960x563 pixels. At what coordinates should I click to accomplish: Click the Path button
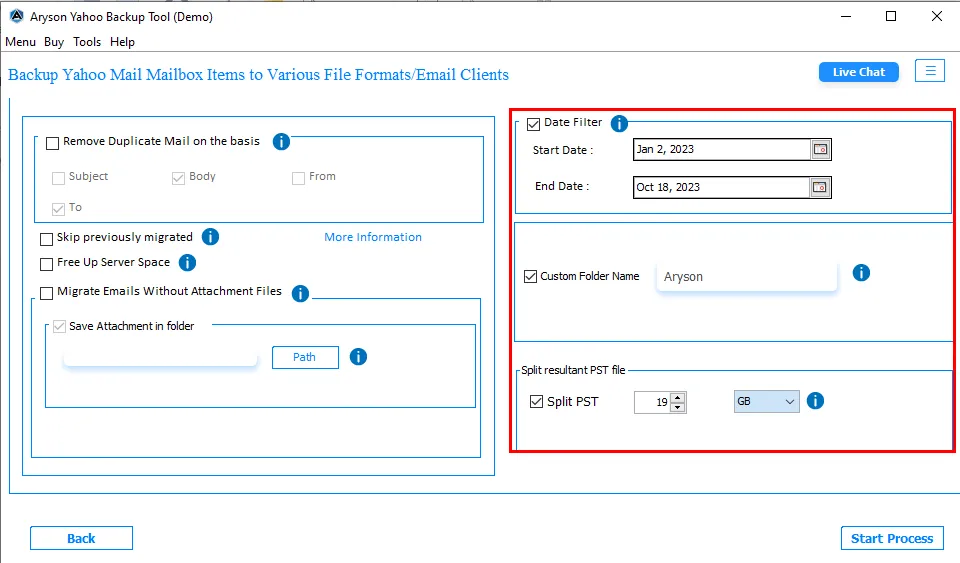click(305, 357)
